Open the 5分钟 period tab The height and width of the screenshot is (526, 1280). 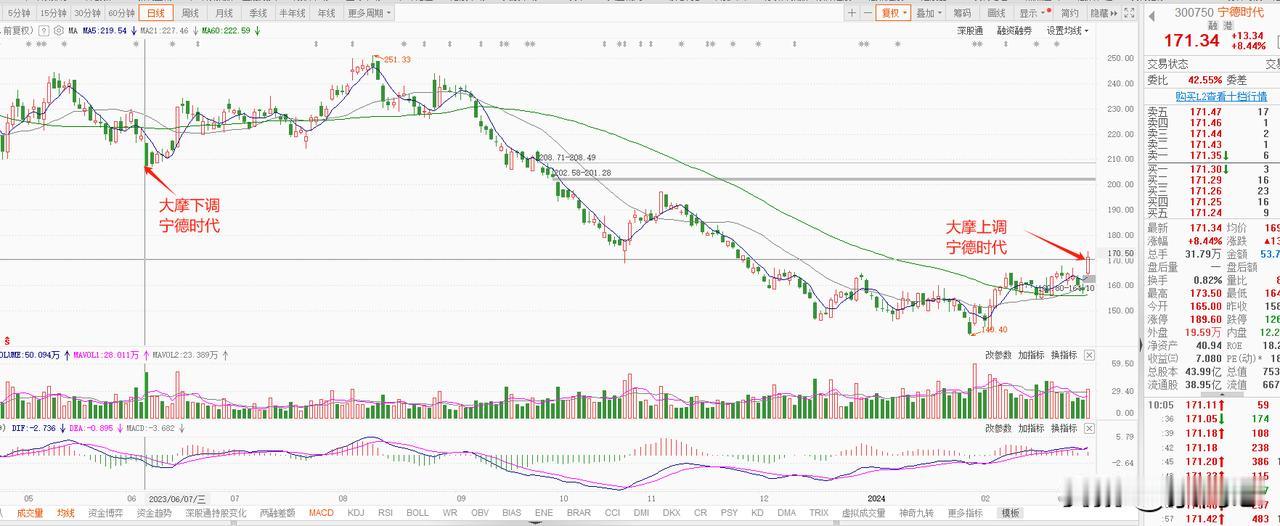point(18,13)
